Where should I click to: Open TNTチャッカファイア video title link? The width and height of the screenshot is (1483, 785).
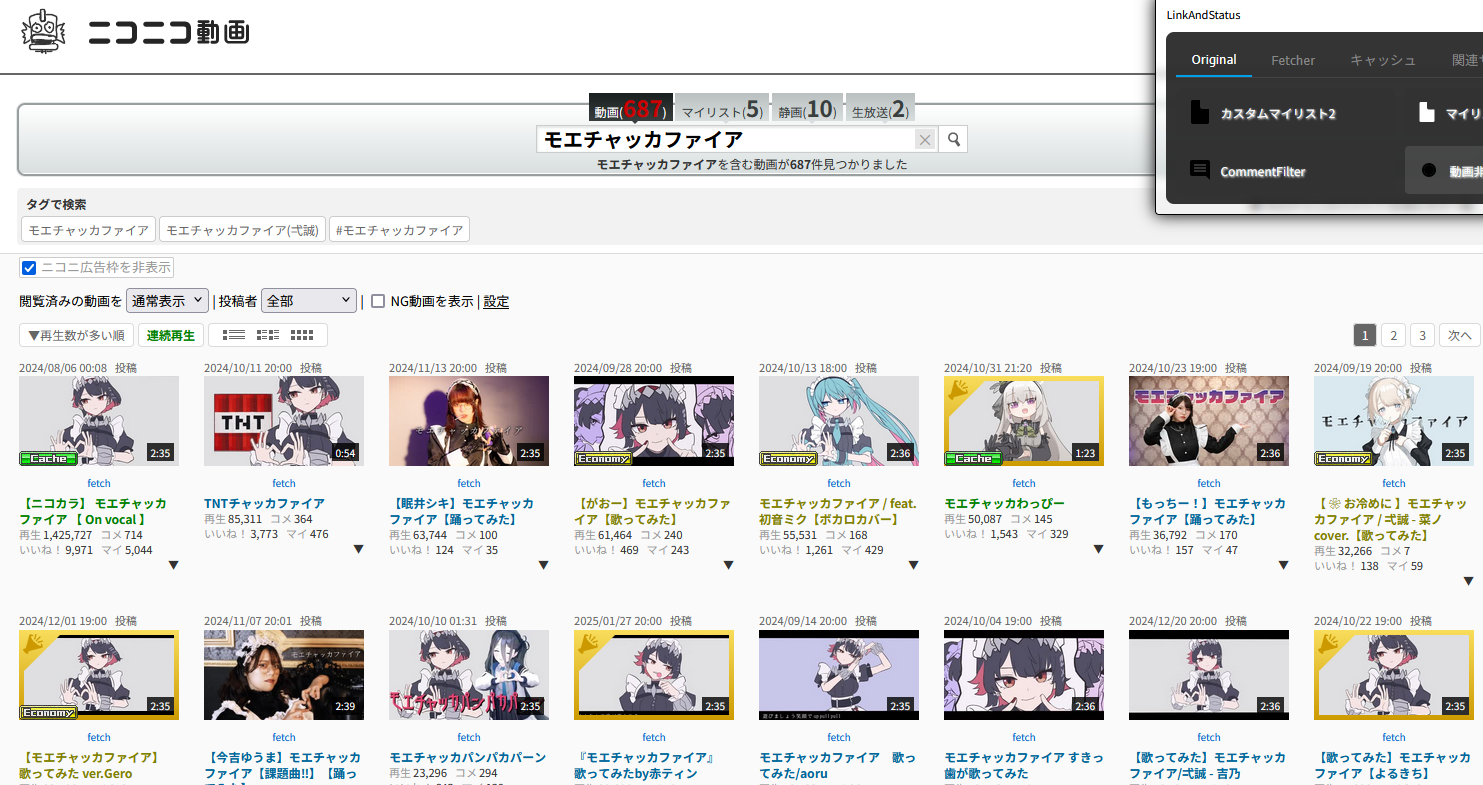coord(264,503)
